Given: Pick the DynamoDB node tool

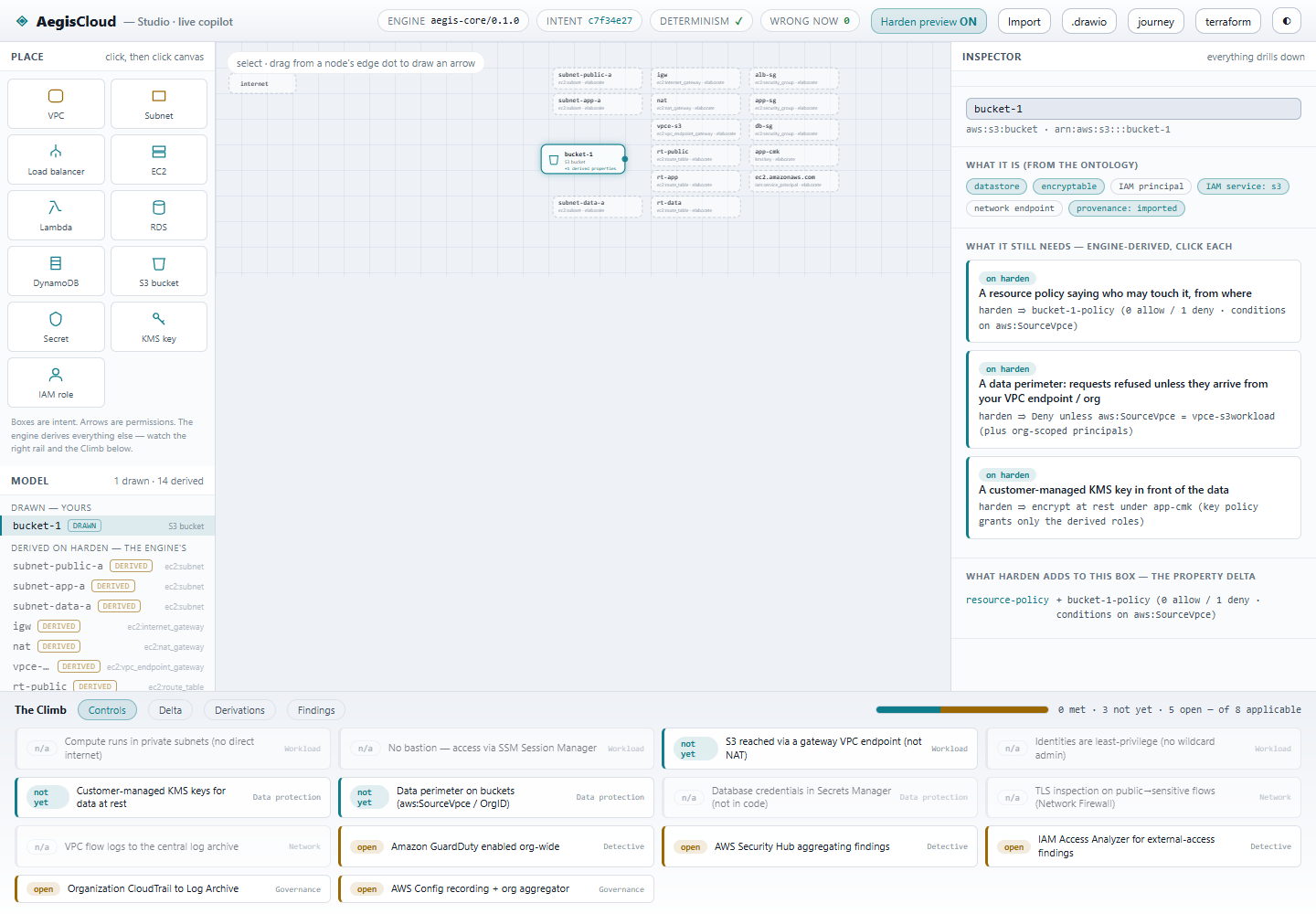Looking at the screenshot, I should point(56,271).
